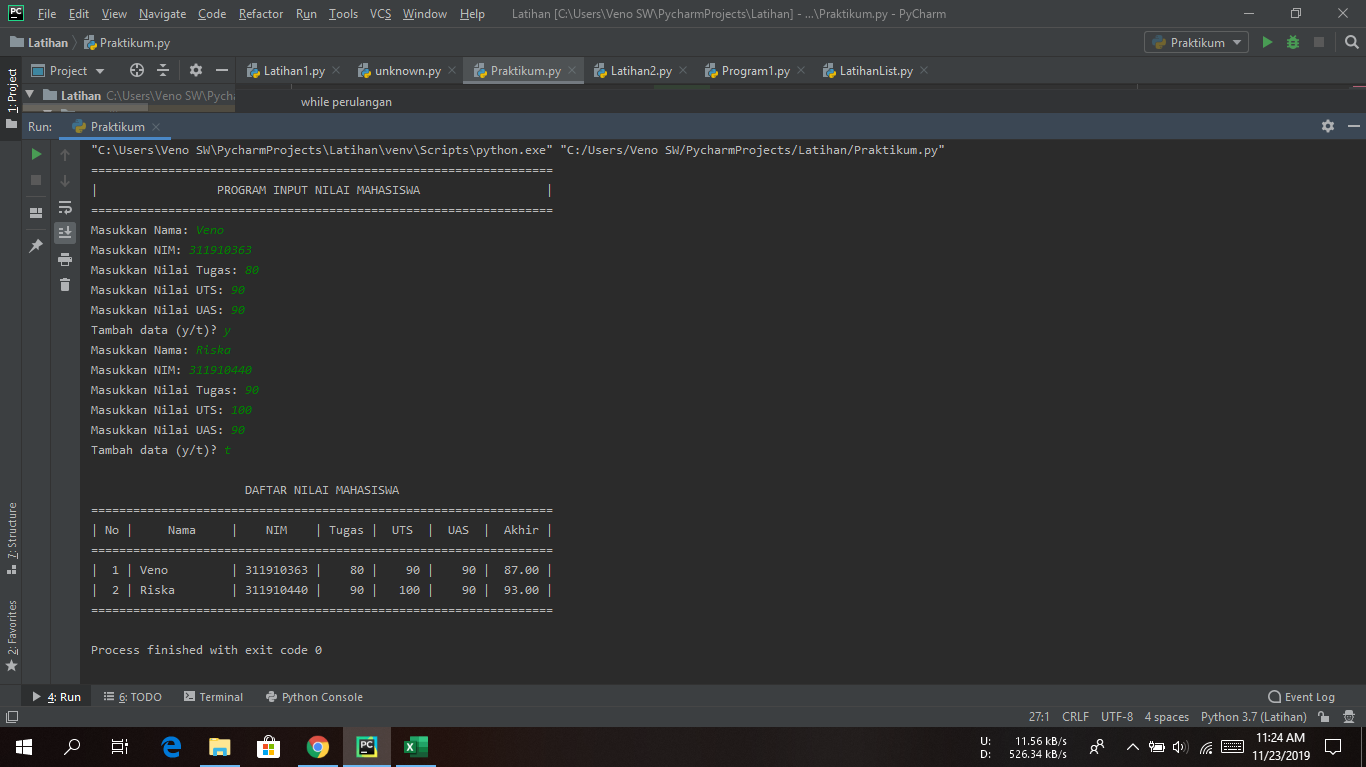This screenshot has height=767, width=1366.
Task: Jump up the stack trace with the up arrow
Action: pos(65,155)
